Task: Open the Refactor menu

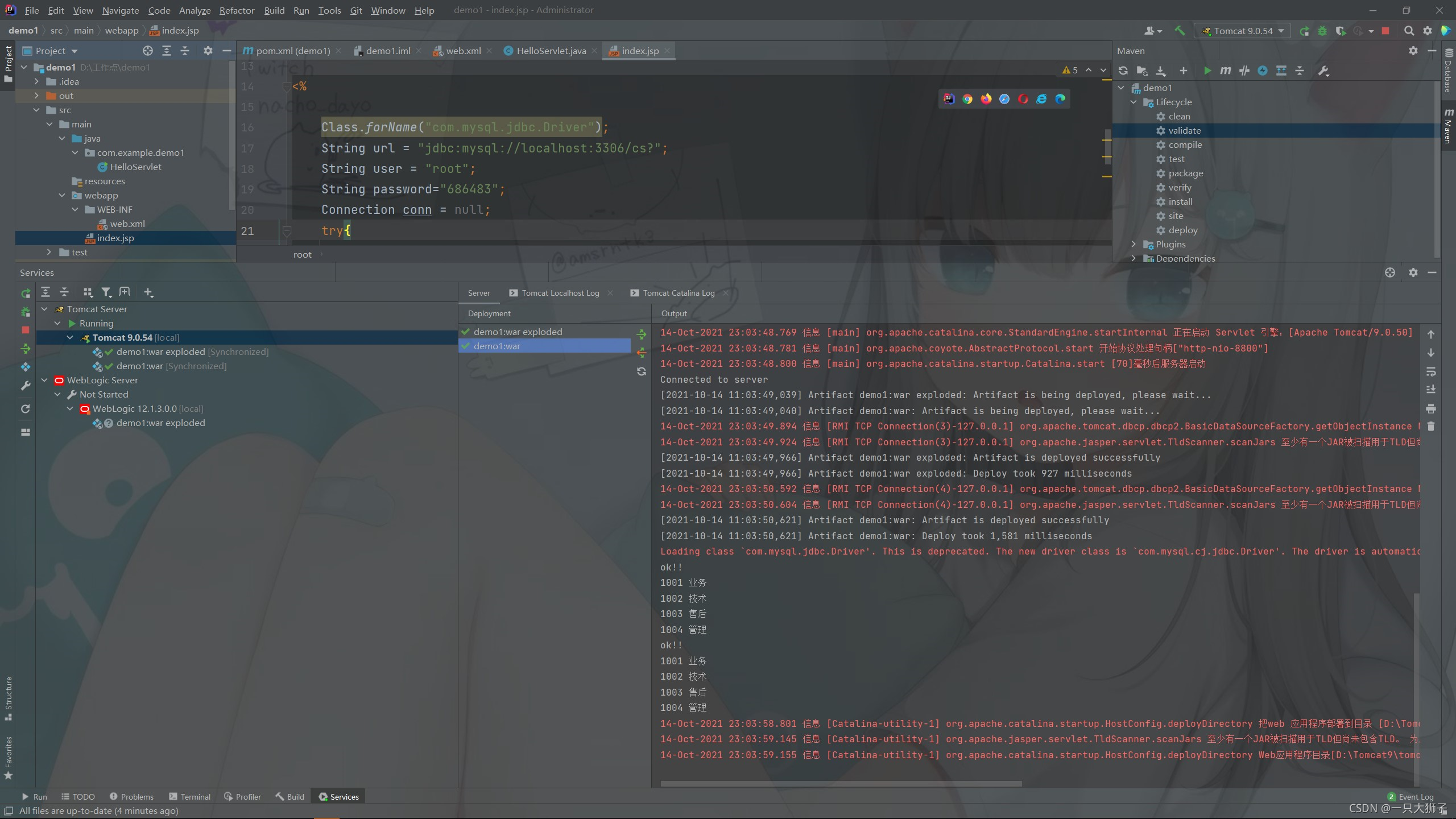Action: point(237,10)
